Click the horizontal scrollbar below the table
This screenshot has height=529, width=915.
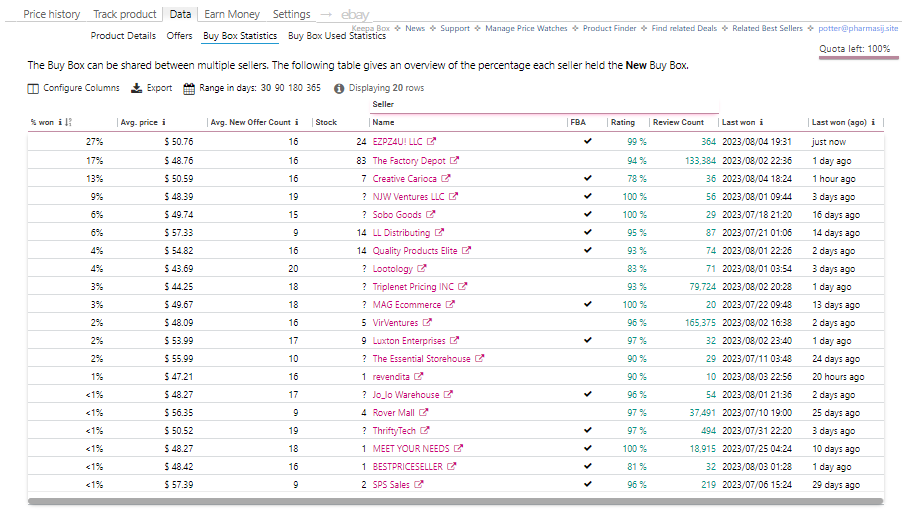click(x=455, y=501)
